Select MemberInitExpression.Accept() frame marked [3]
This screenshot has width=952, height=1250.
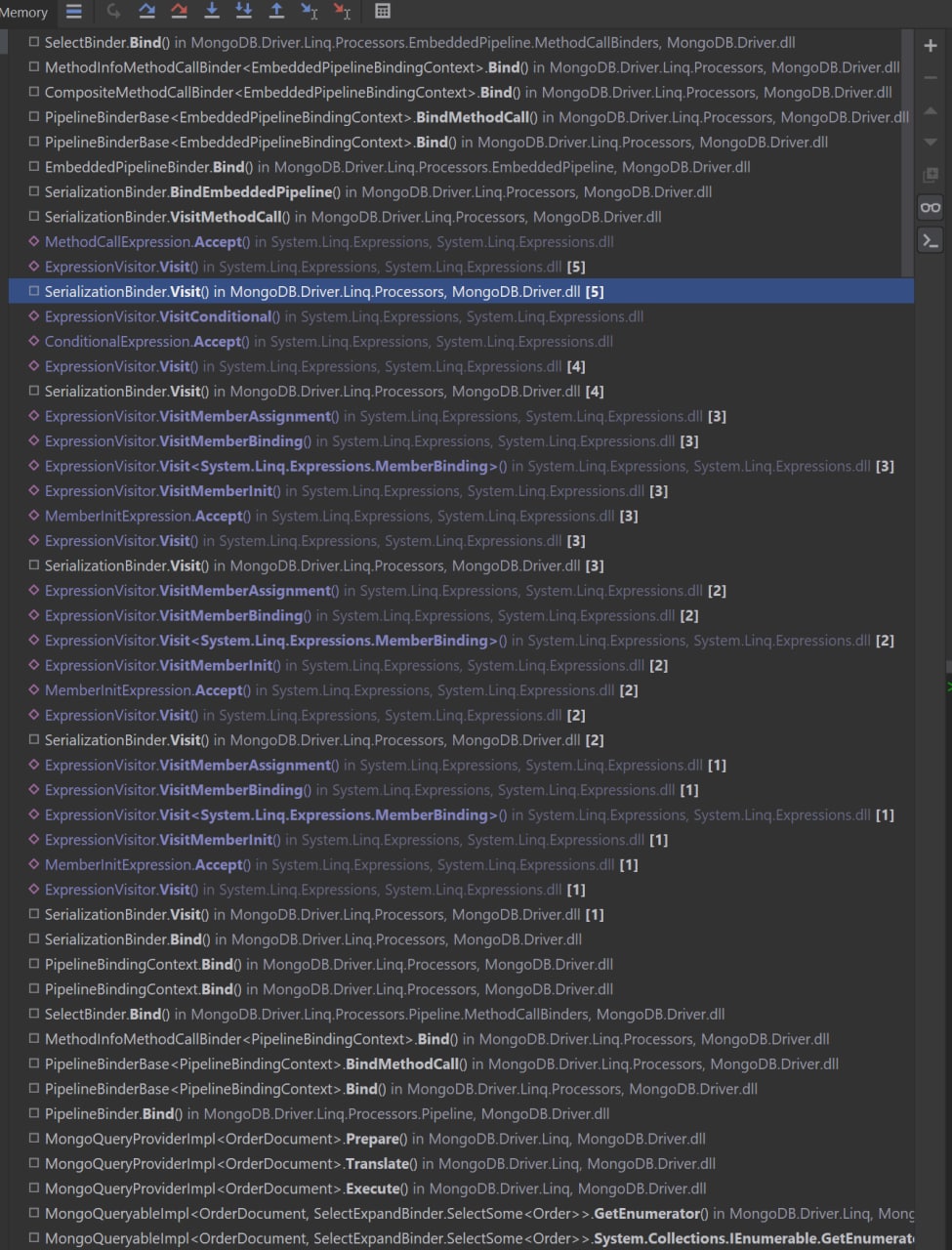pos(461,516)
